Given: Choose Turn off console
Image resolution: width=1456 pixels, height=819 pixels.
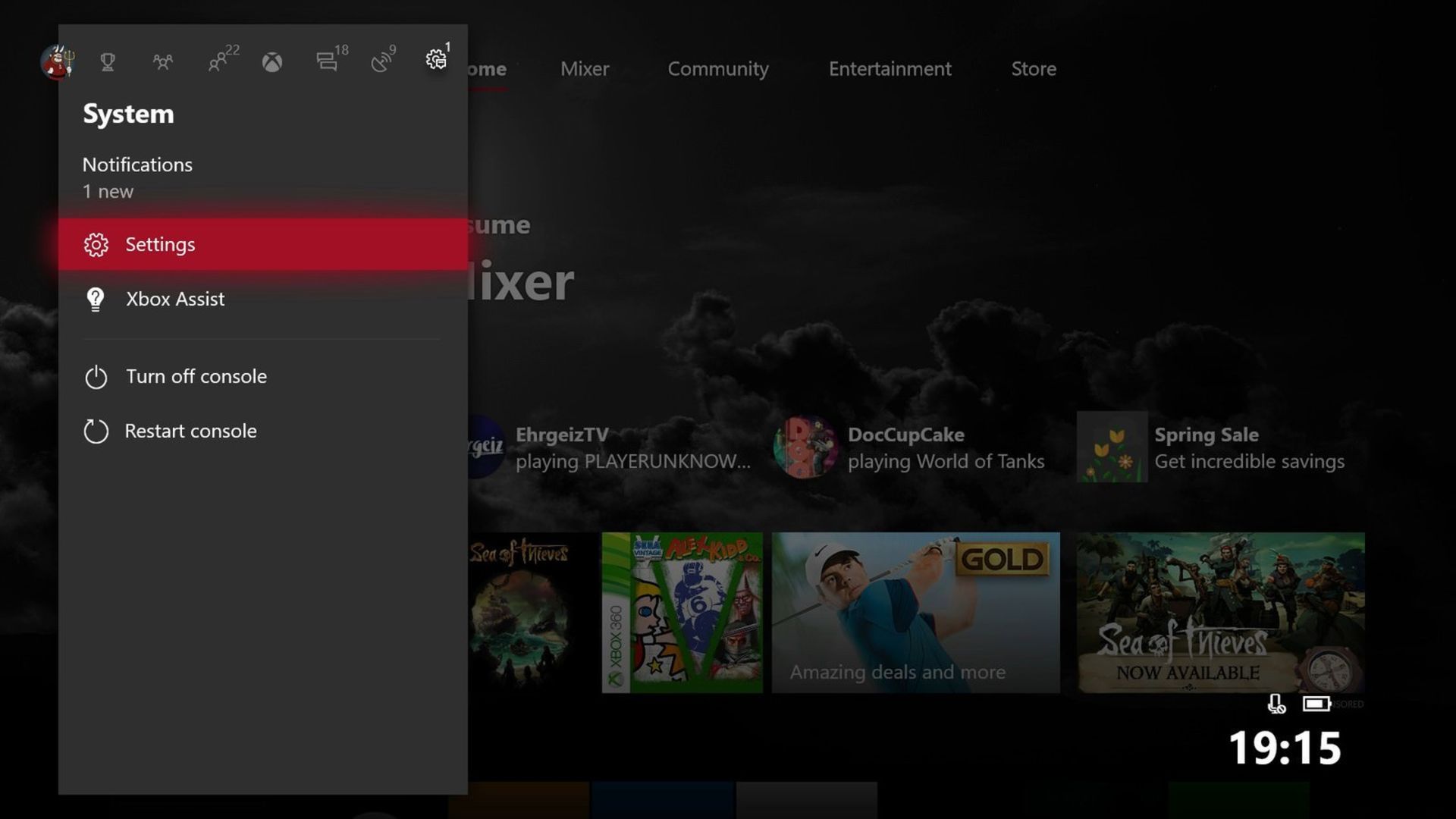Looking at the screenshot, I should (262, 376).
